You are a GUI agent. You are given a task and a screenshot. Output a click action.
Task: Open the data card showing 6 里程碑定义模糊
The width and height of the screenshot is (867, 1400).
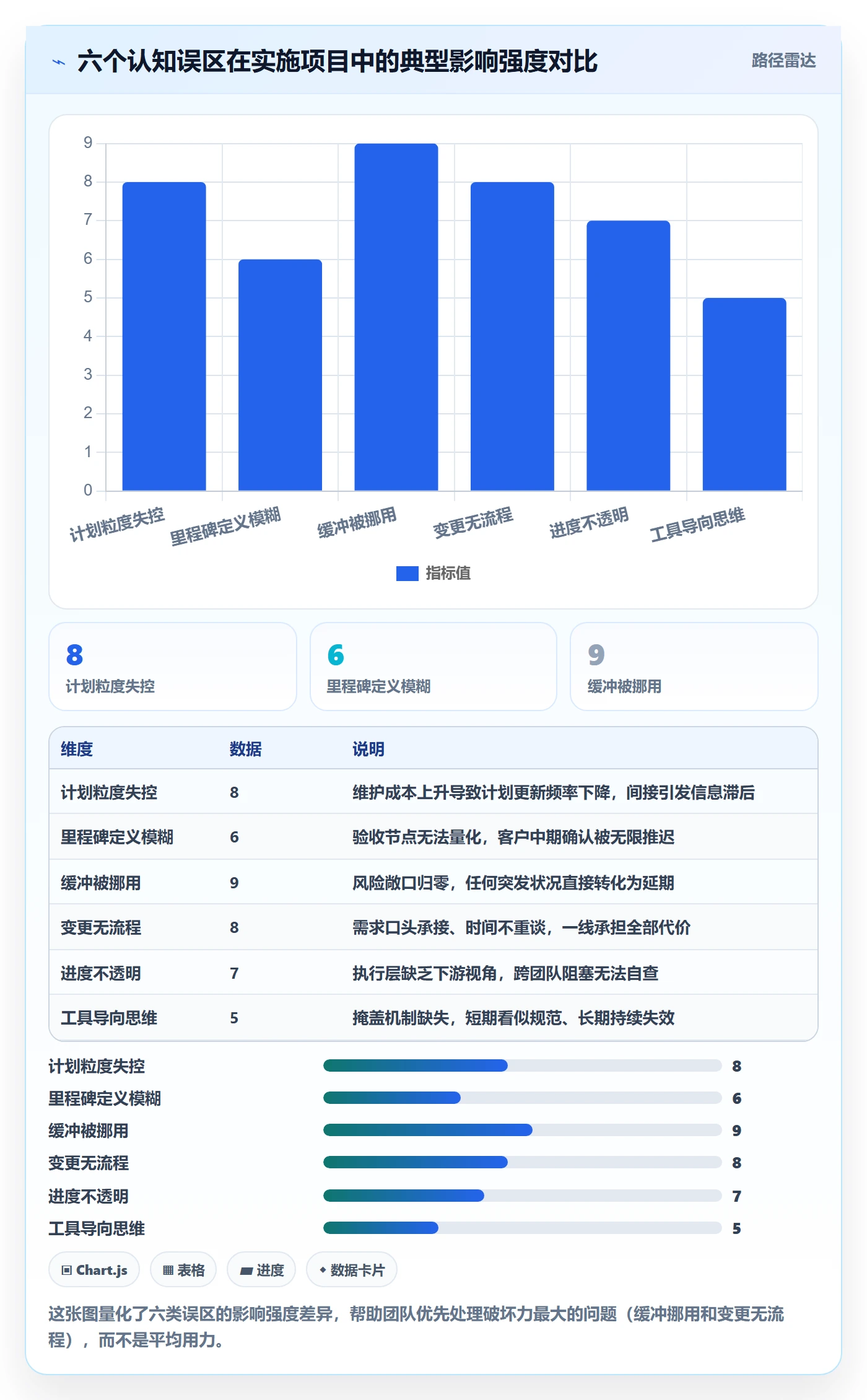(434, 667)
